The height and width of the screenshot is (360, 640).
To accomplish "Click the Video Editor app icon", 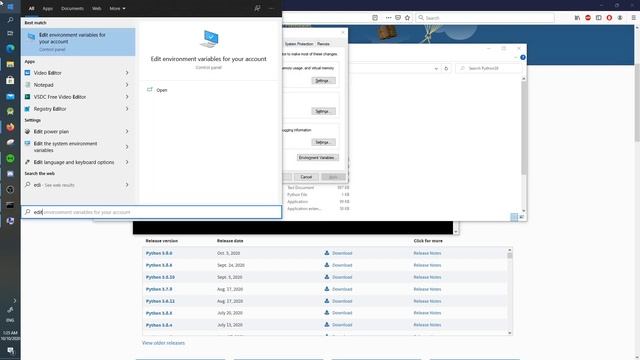I will 27,73.
